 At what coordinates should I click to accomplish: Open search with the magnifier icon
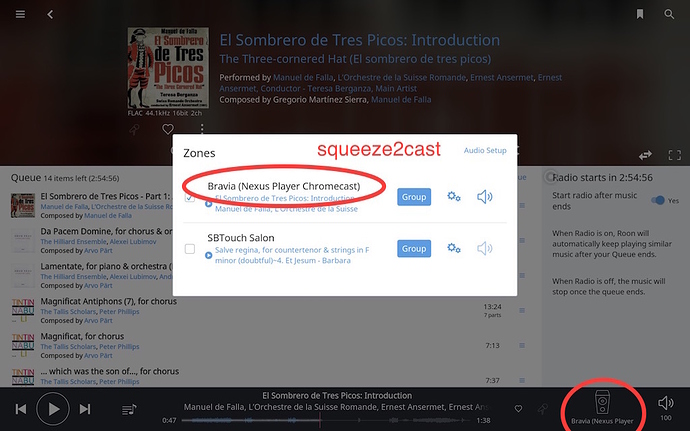(669, 14)
